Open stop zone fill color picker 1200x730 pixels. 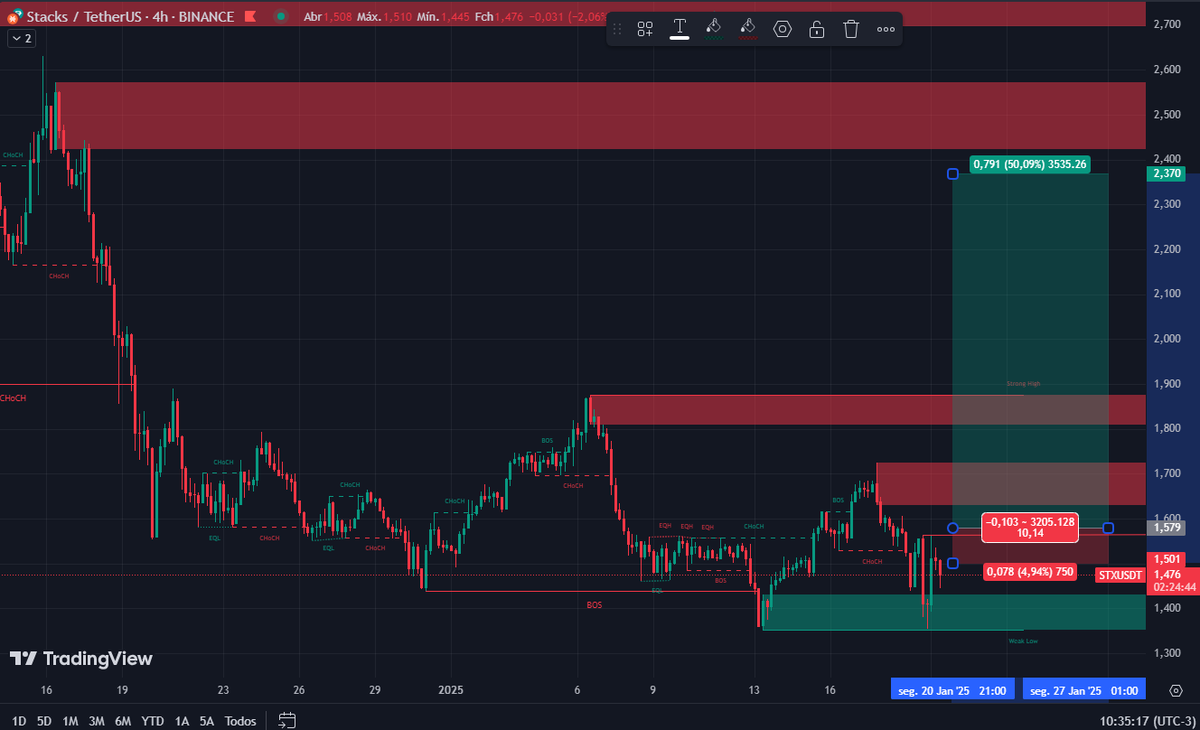[748, 28]
